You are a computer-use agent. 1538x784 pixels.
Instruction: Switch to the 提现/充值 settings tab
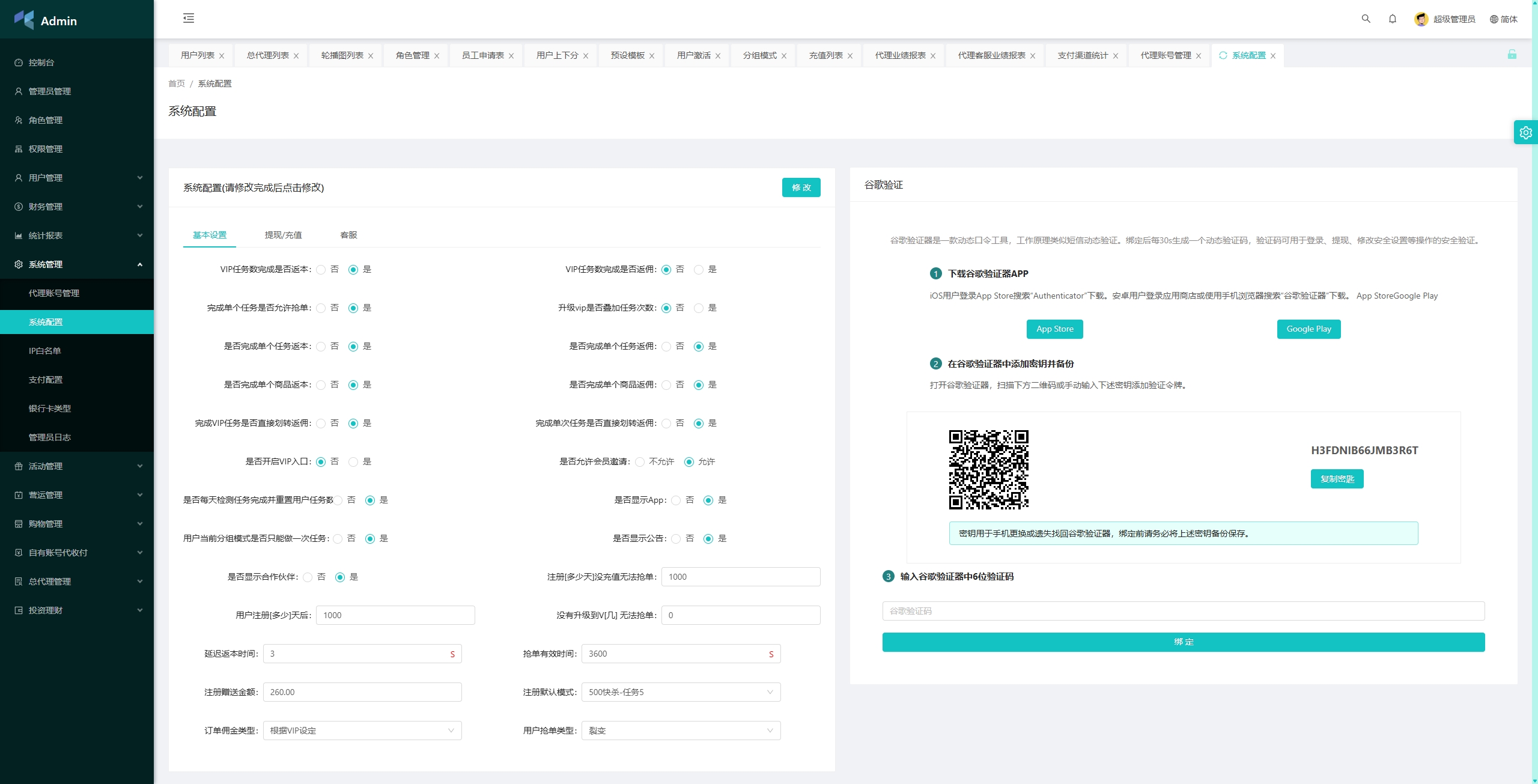click(x=283, y=235)
